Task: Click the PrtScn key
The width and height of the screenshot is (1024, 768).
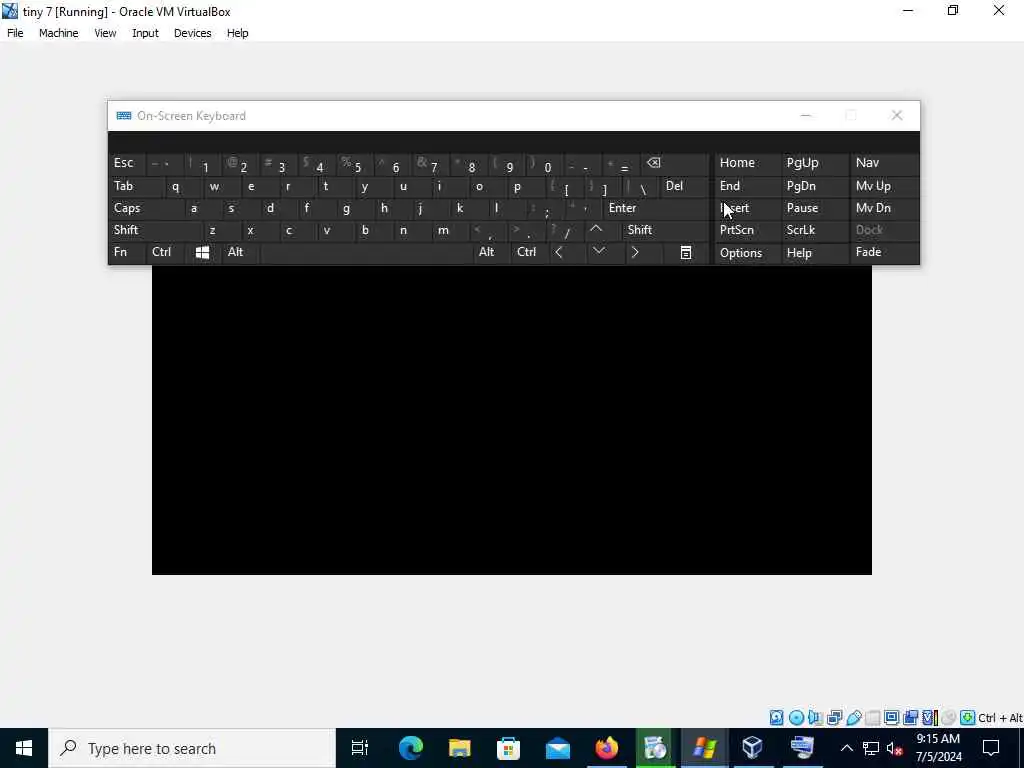Action: (x=747, y=230)
